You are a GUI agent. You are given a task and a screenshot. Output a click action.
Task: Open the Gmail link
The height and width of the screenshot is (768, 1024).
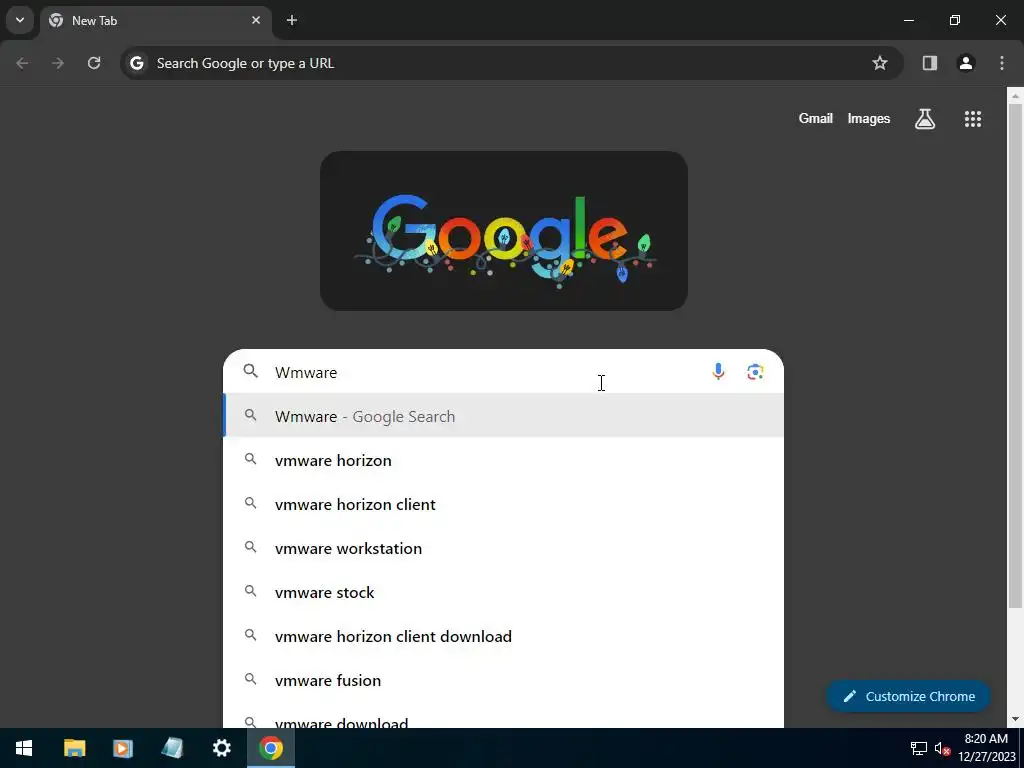(816, 118)
